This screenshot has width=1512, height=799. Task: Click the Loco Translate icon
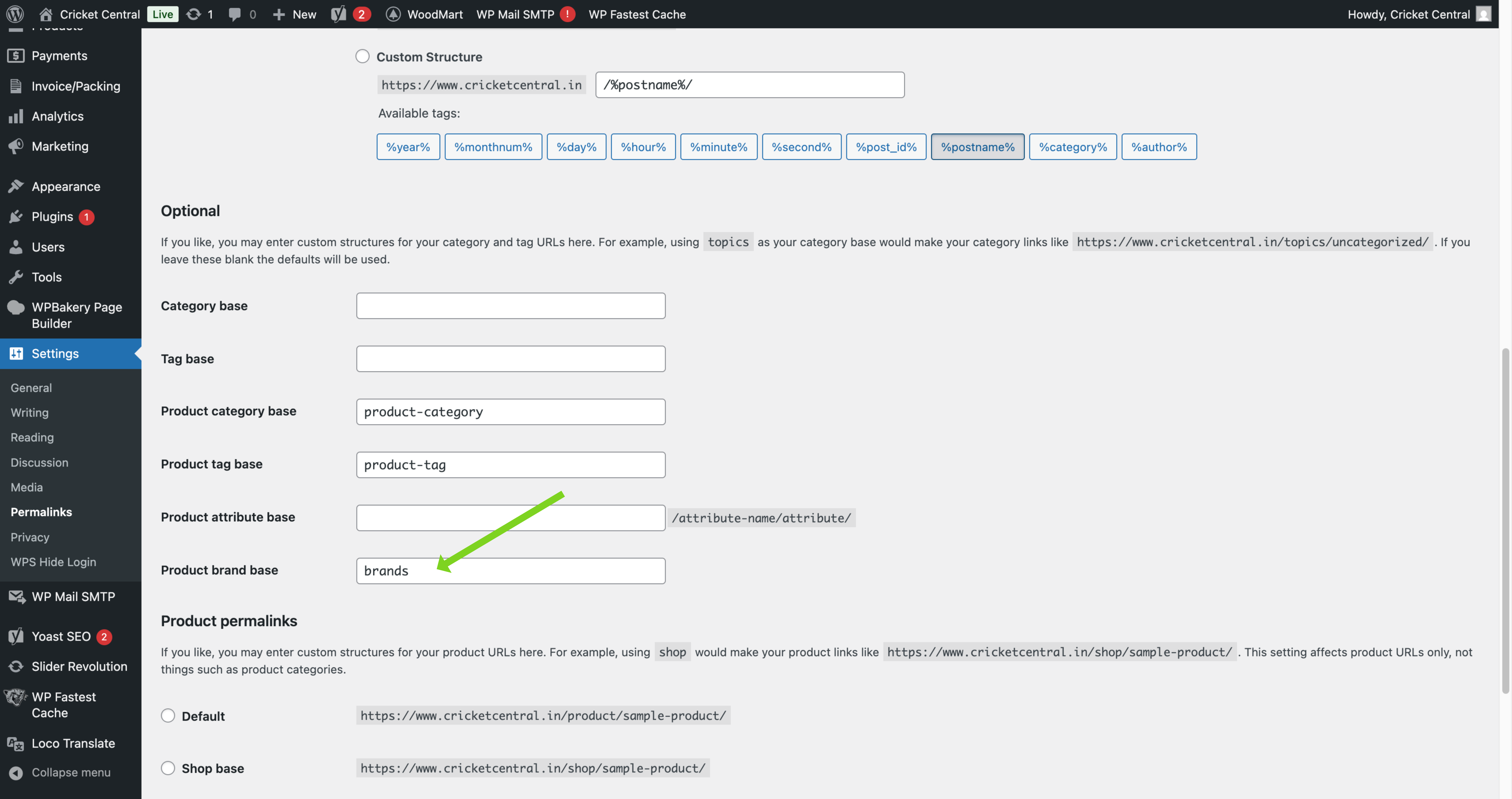[16, 743]
